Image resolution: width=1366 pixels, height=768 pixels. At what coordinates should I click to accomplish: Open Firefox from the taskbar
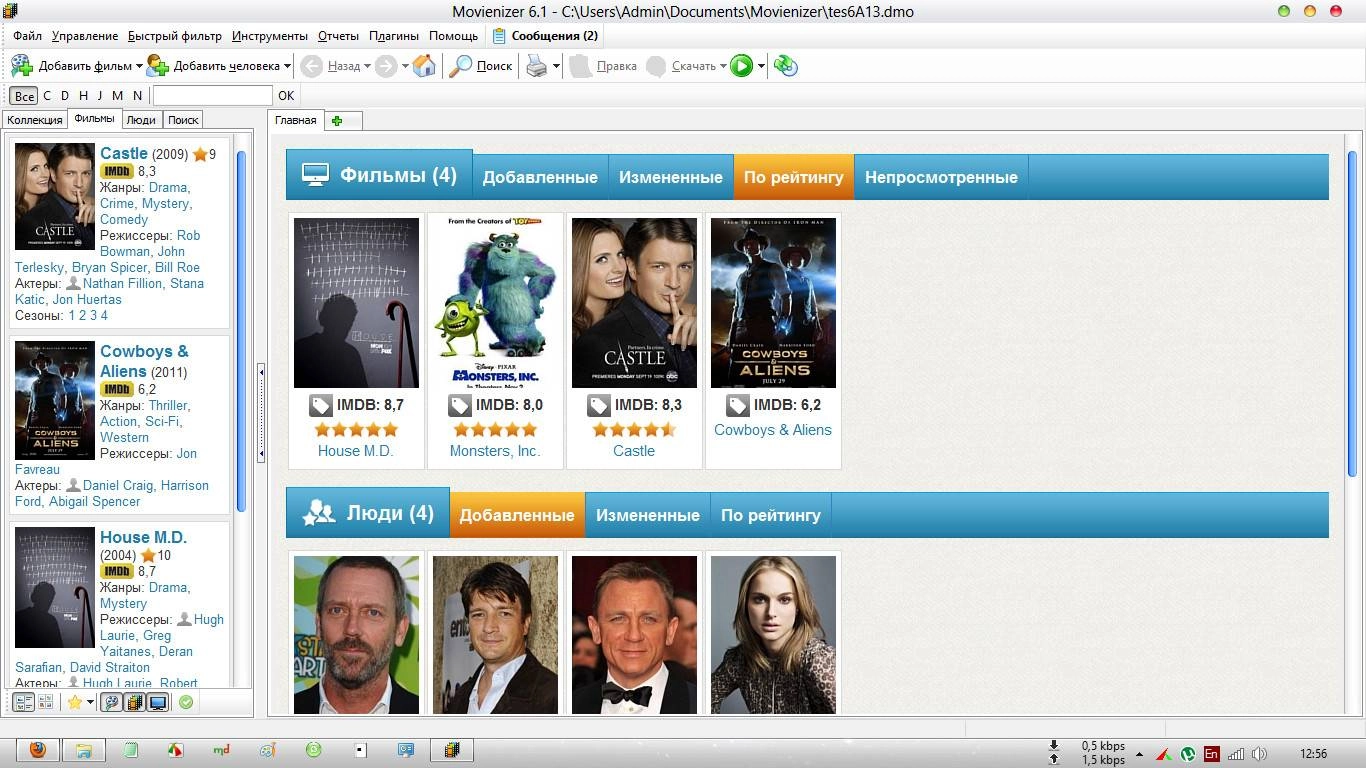click(38, 750)
